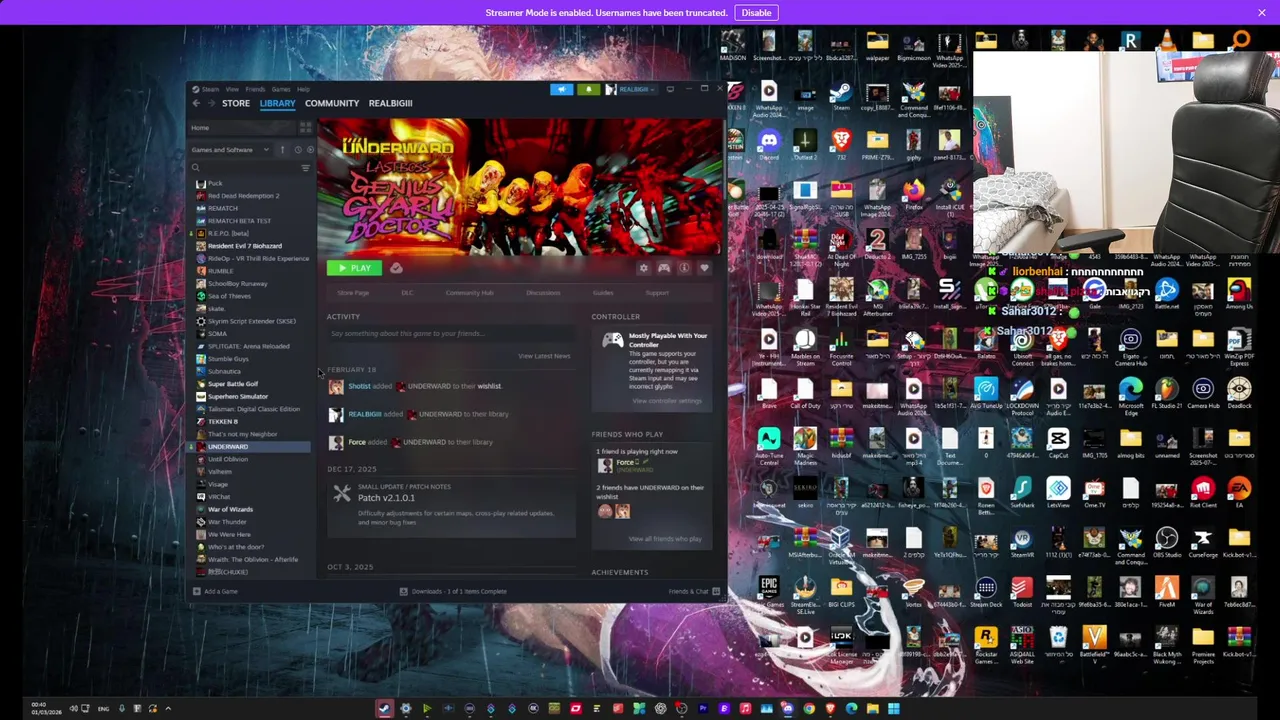Click View Latest News
This screenshot has width=1280, height=720.
(x=544, y=356)
